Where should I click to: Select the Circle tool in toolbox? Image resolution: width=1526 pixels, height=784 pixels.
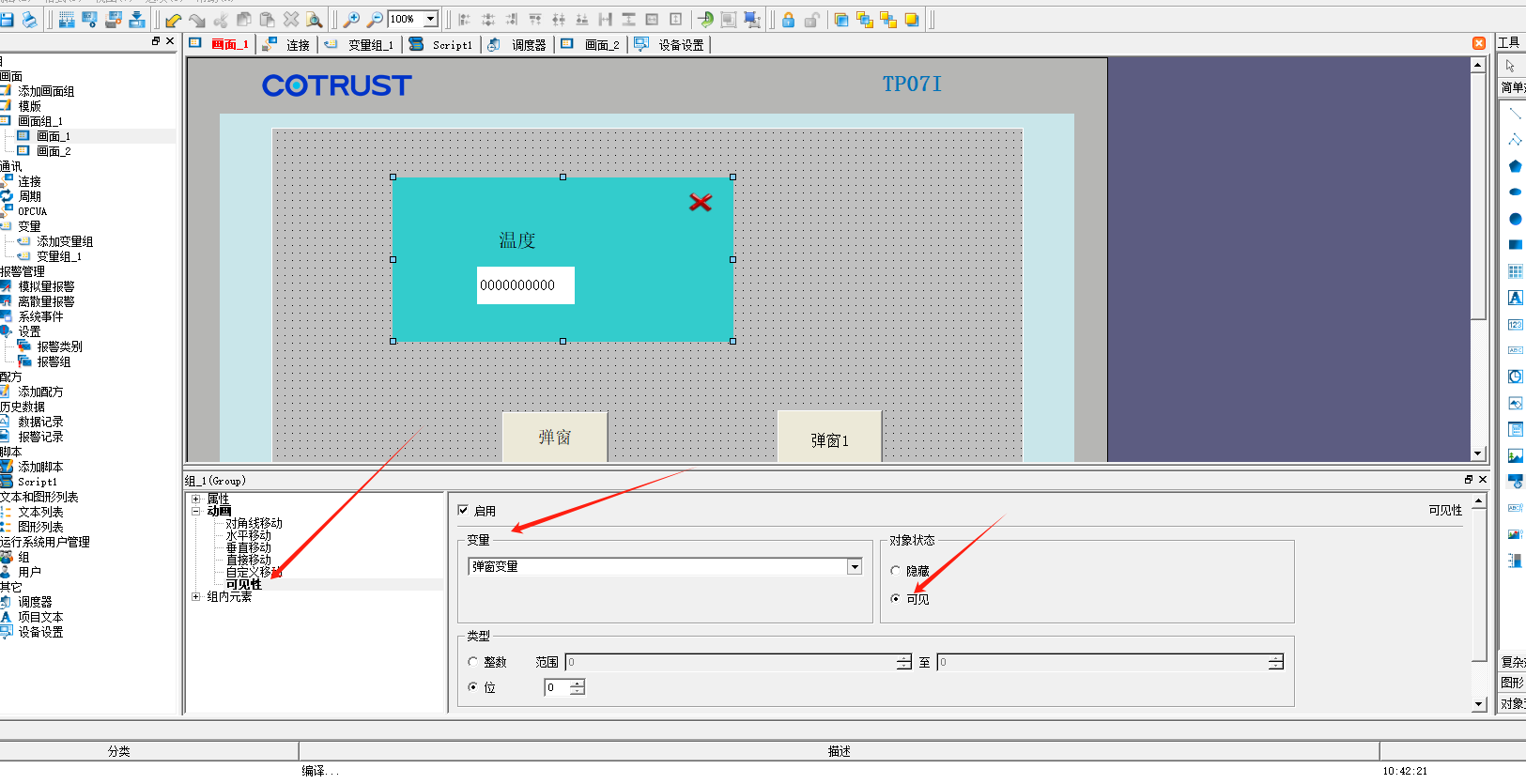[x=1515, y=219]
